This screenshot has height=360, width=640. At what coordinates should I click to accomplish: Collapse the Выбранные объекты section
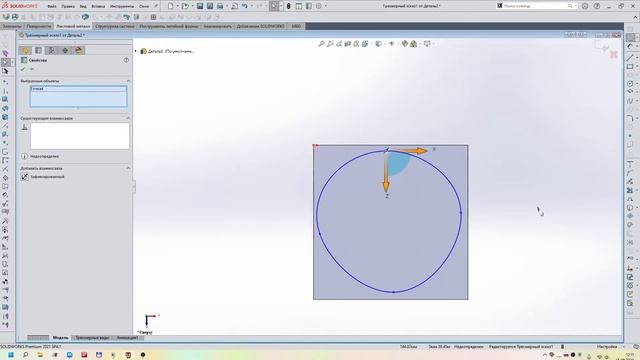click(128, 81)
